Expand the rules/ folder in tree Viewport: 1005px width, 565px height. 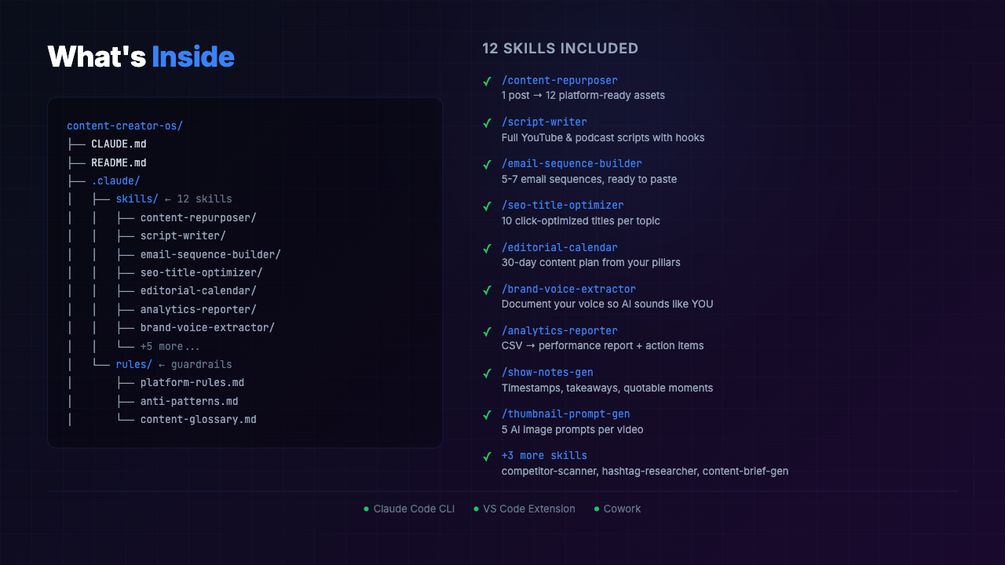tap(133, 364)
